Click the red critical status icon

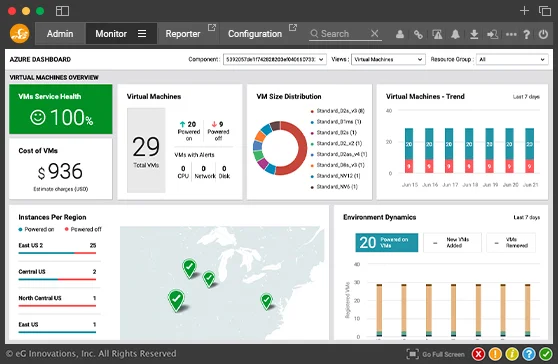click(x=479, y=354)
